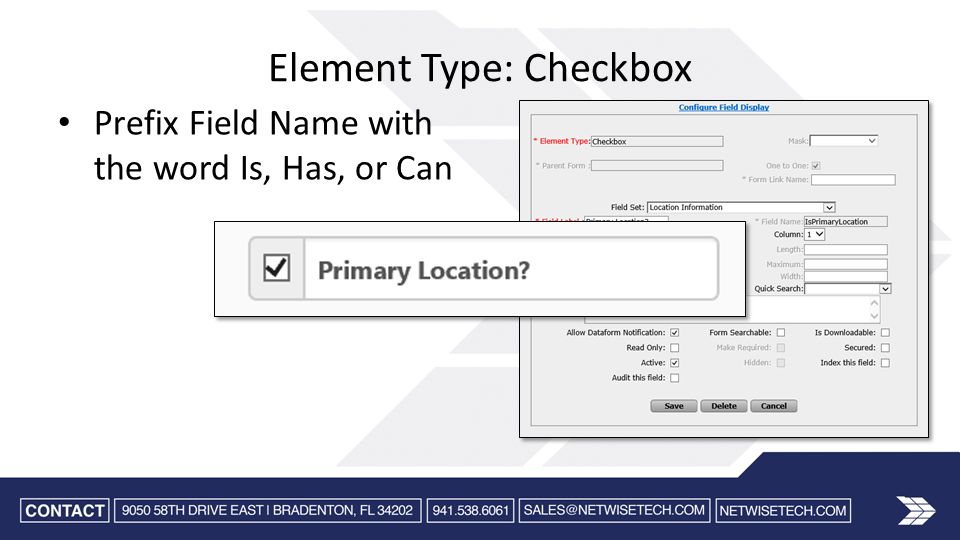
Task: Enable Audit this field checkbox
Action: [x=674, y=378]
